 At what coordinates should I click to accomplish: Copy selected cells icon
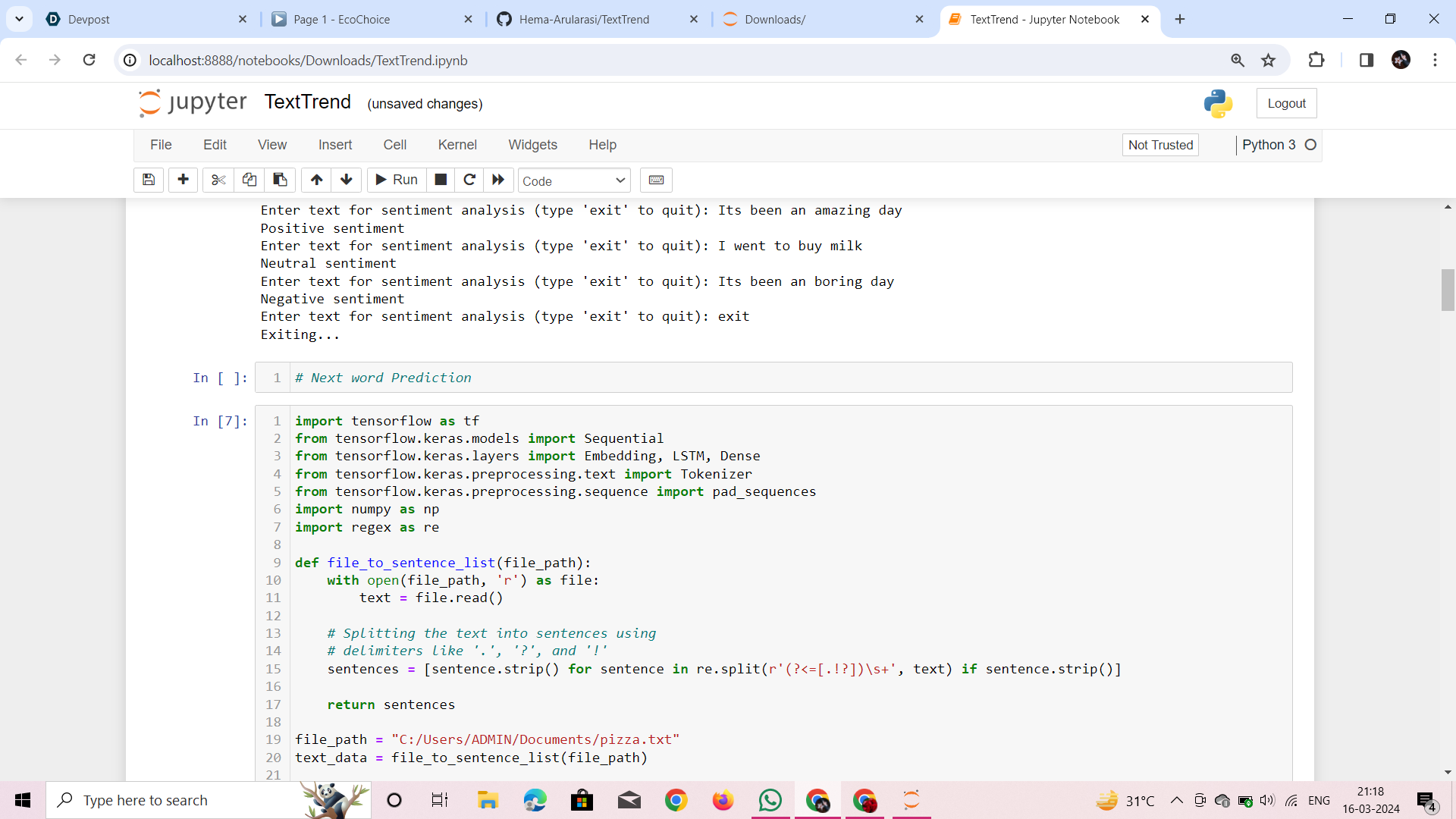pos(249,180)
